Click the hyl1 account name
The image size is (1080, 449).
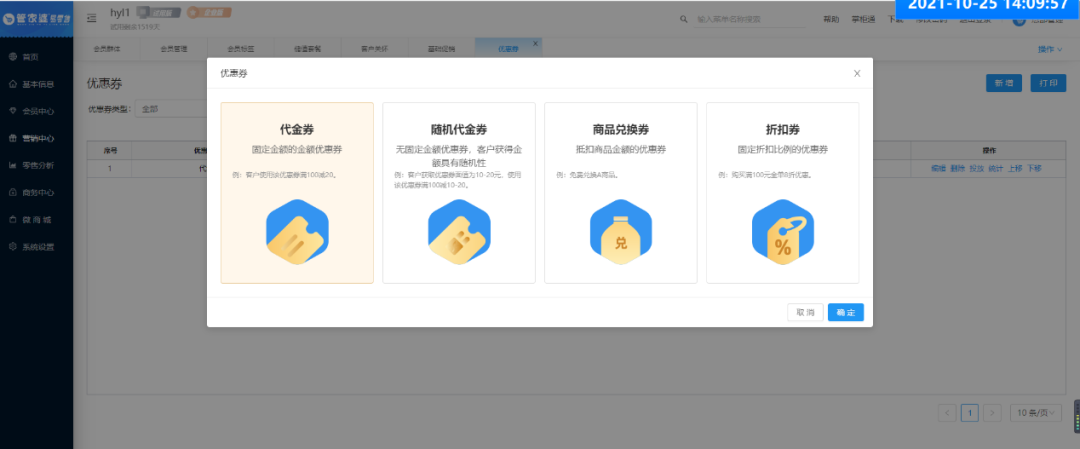click(120, 12)
